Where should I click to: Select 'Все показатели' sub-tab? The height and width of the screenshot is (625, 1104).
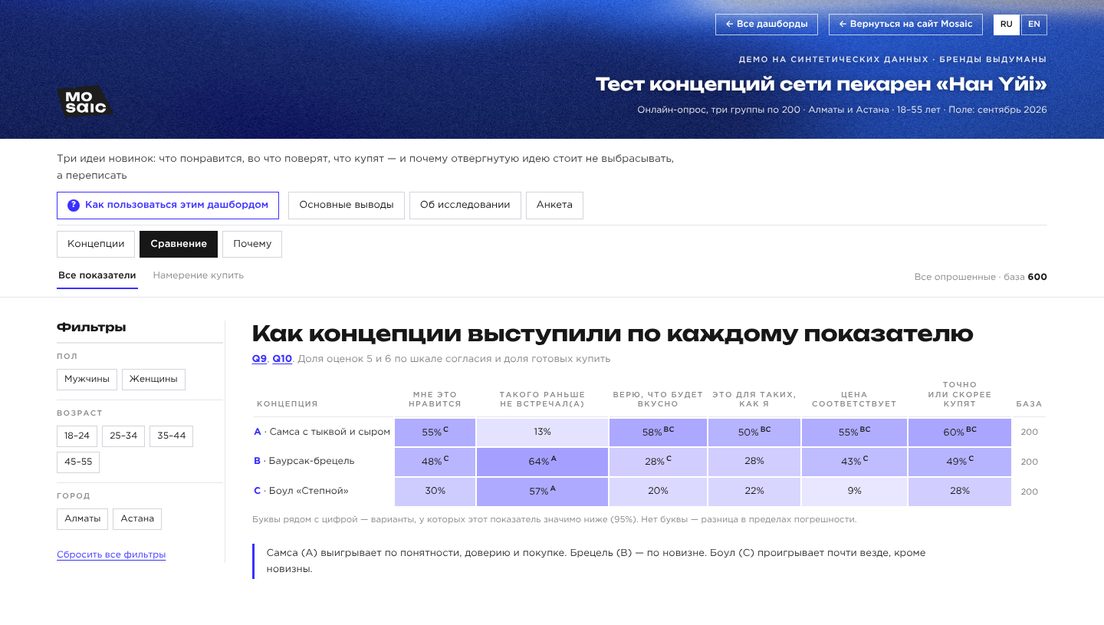(x=97, y=275)
